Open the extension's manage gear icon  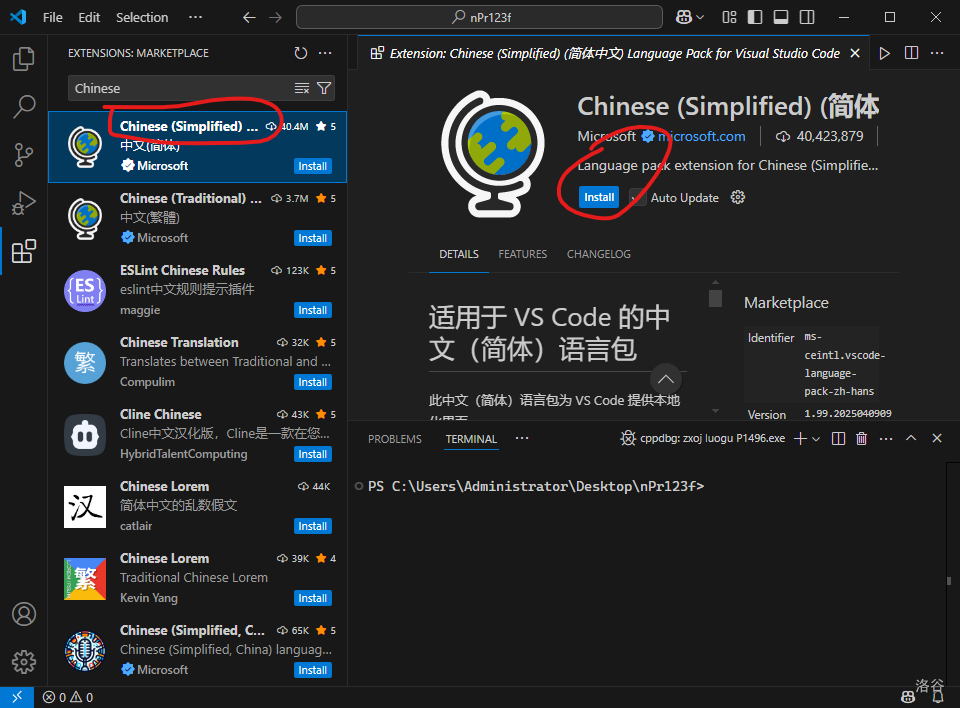738,198
